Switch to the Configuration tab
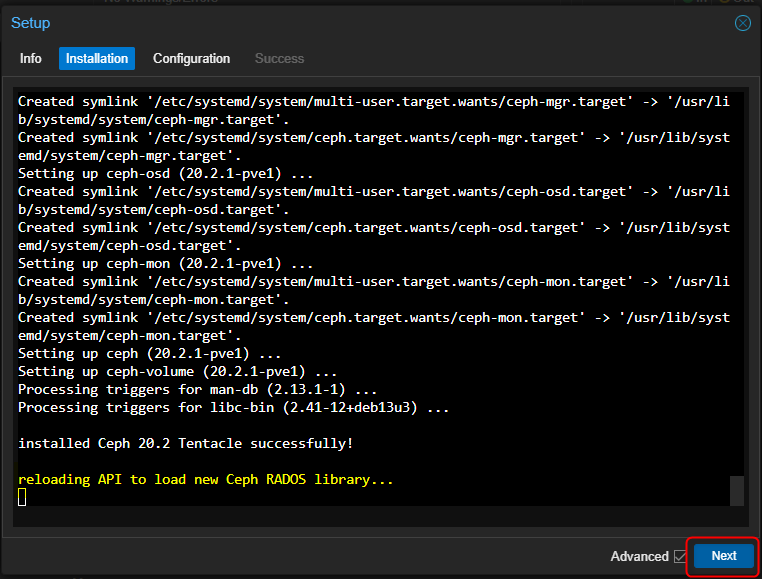The height and width of the screenshot is (579, 762). click(x=191, y=58)
